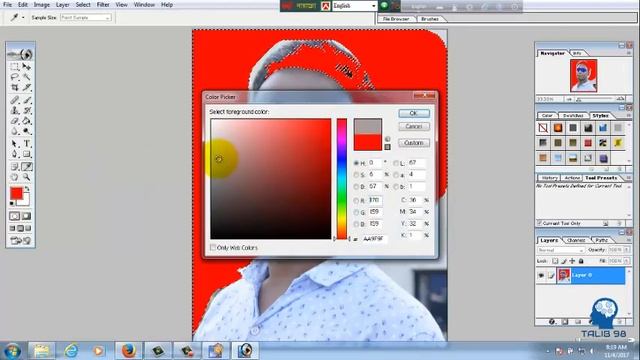Select the L radio button
The width and height of the screenshot is (640, 360).
pos(396,163)
